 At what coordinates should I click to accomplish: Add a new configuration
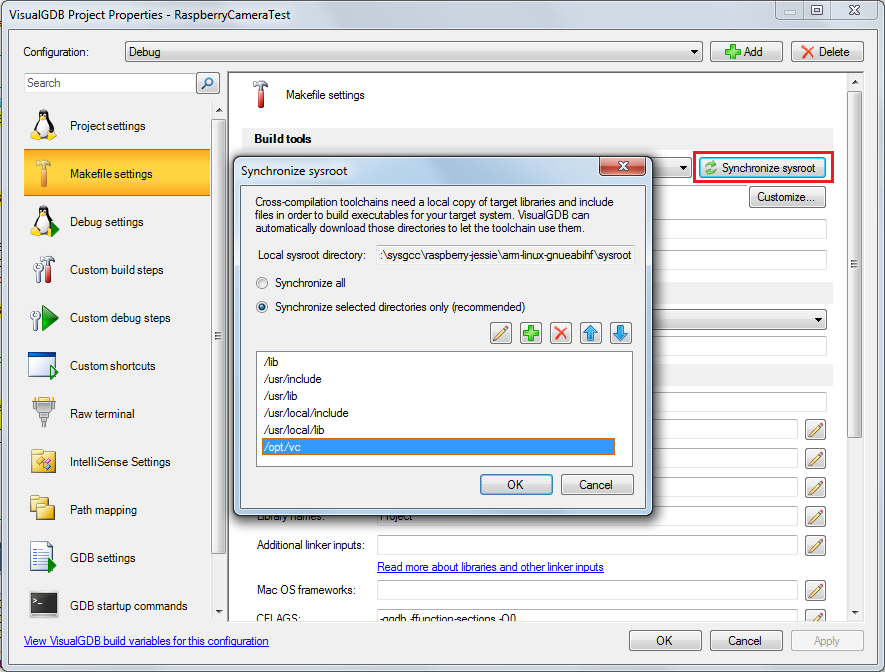coord(746,52)
